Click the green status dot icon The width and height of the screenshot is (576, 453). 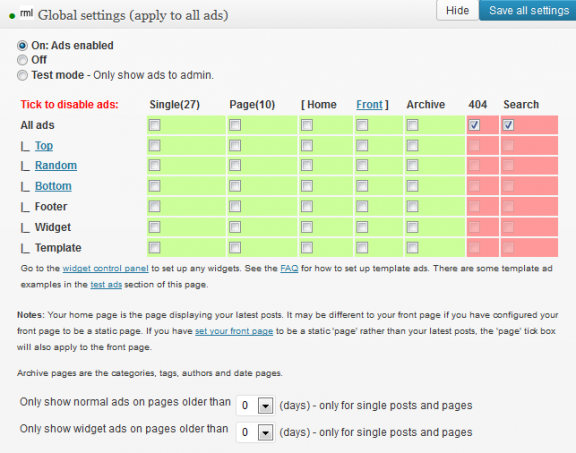pyautogui.click(x=12, y=16)
